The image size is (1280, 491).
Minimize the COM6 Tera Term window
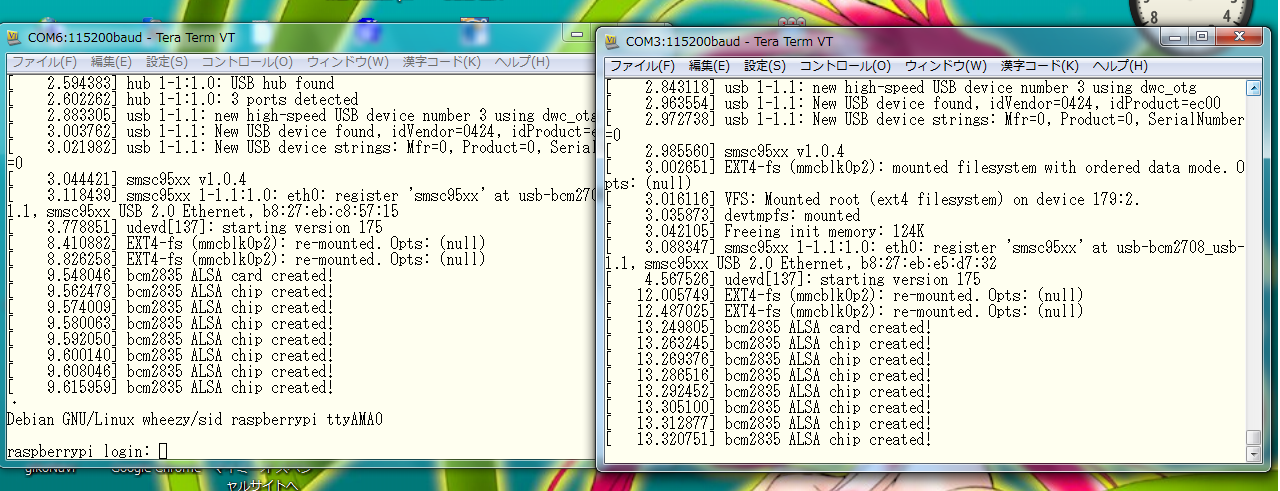pyautogui.click(x=575, y=33)
